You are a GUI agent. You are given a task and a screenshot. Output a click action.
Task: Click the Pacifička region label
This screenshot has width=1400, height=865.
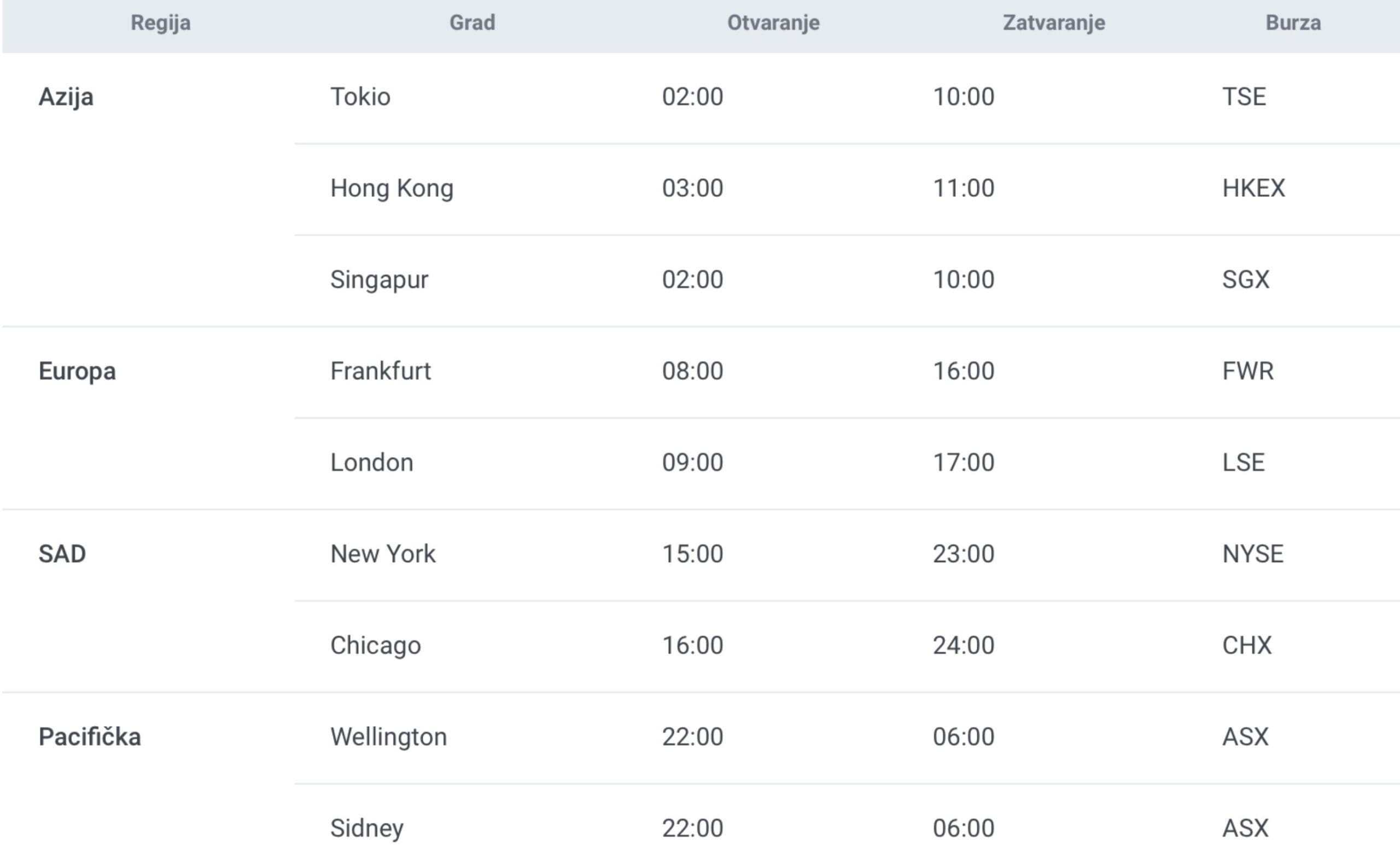pos(90,737)
